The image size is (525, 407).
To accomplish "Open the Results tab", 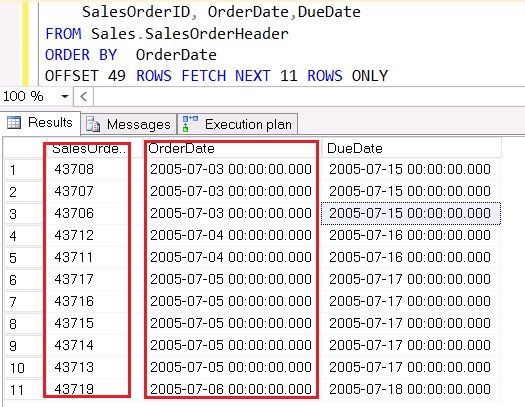I will click(x=40, y=123).
